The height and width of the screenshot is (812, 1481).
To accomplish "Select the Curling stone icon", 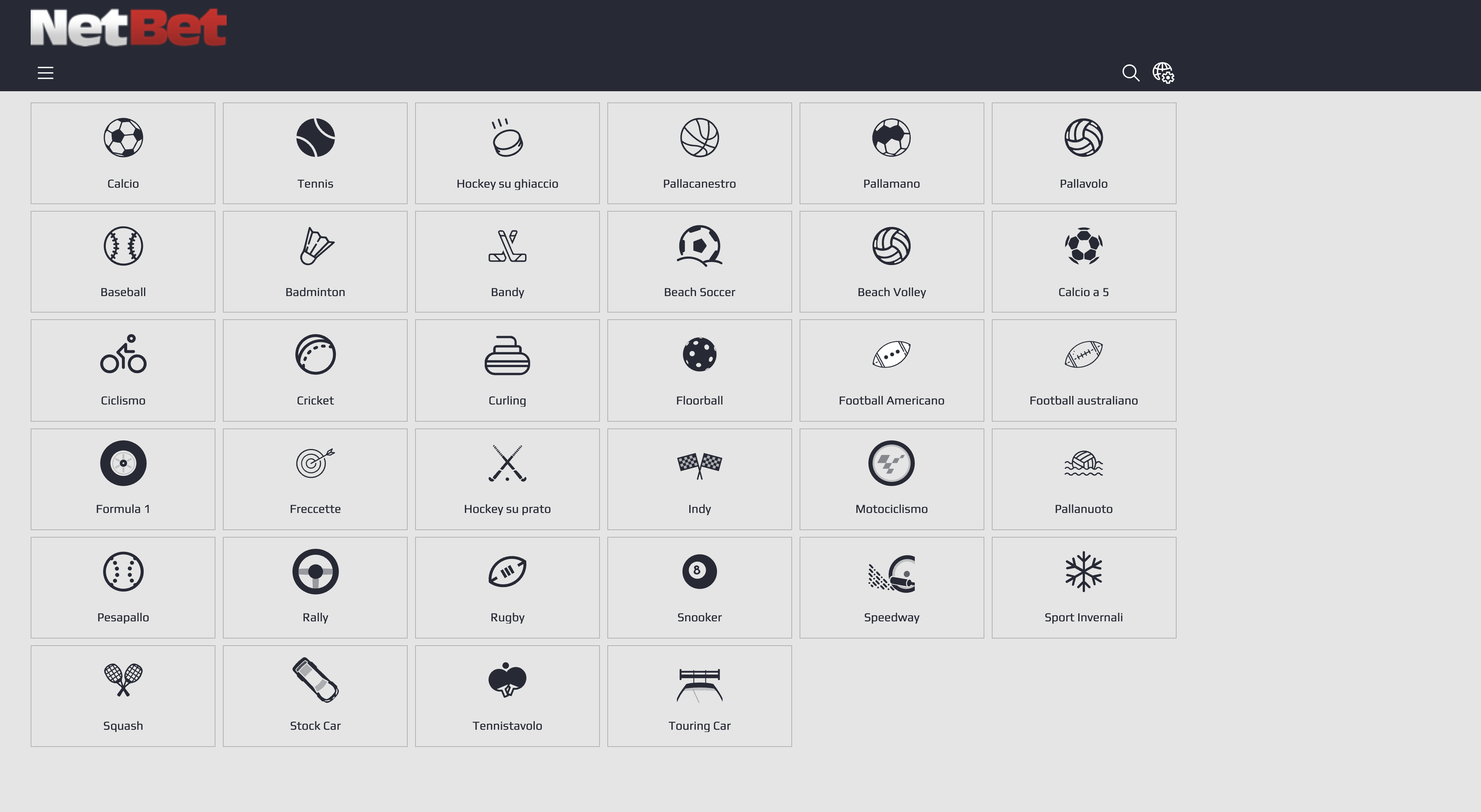I will [507, 356].
